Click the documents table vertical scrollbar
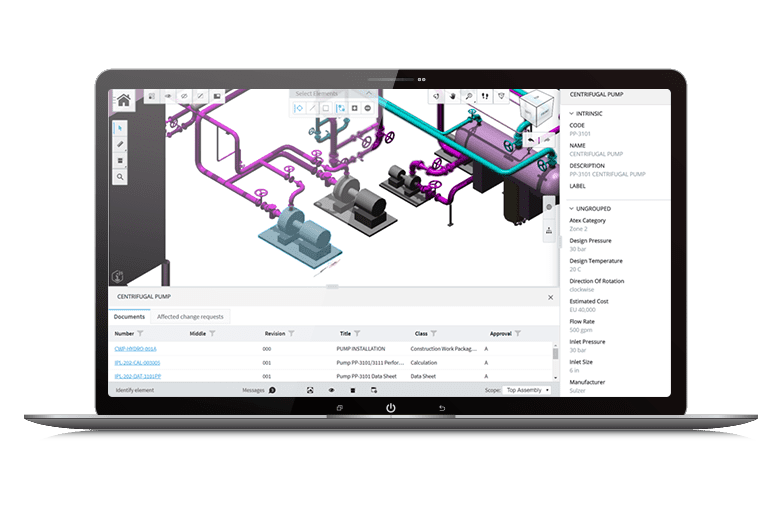 click(x=555, y=355)
